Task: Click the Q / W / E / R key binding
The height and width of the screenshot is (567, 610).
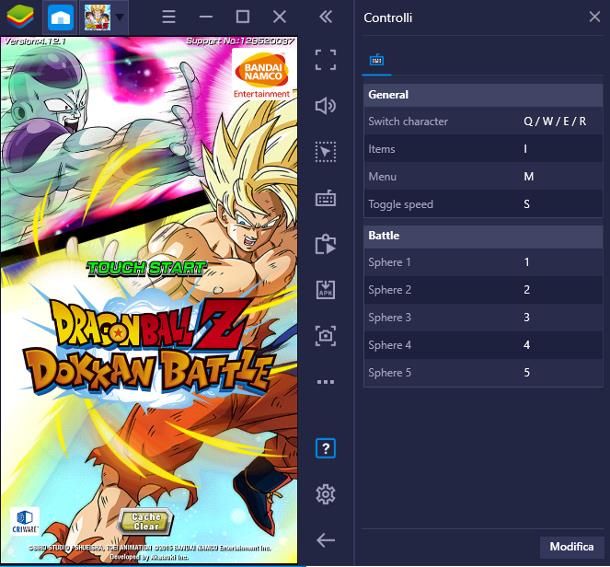Action: (555, 121)
